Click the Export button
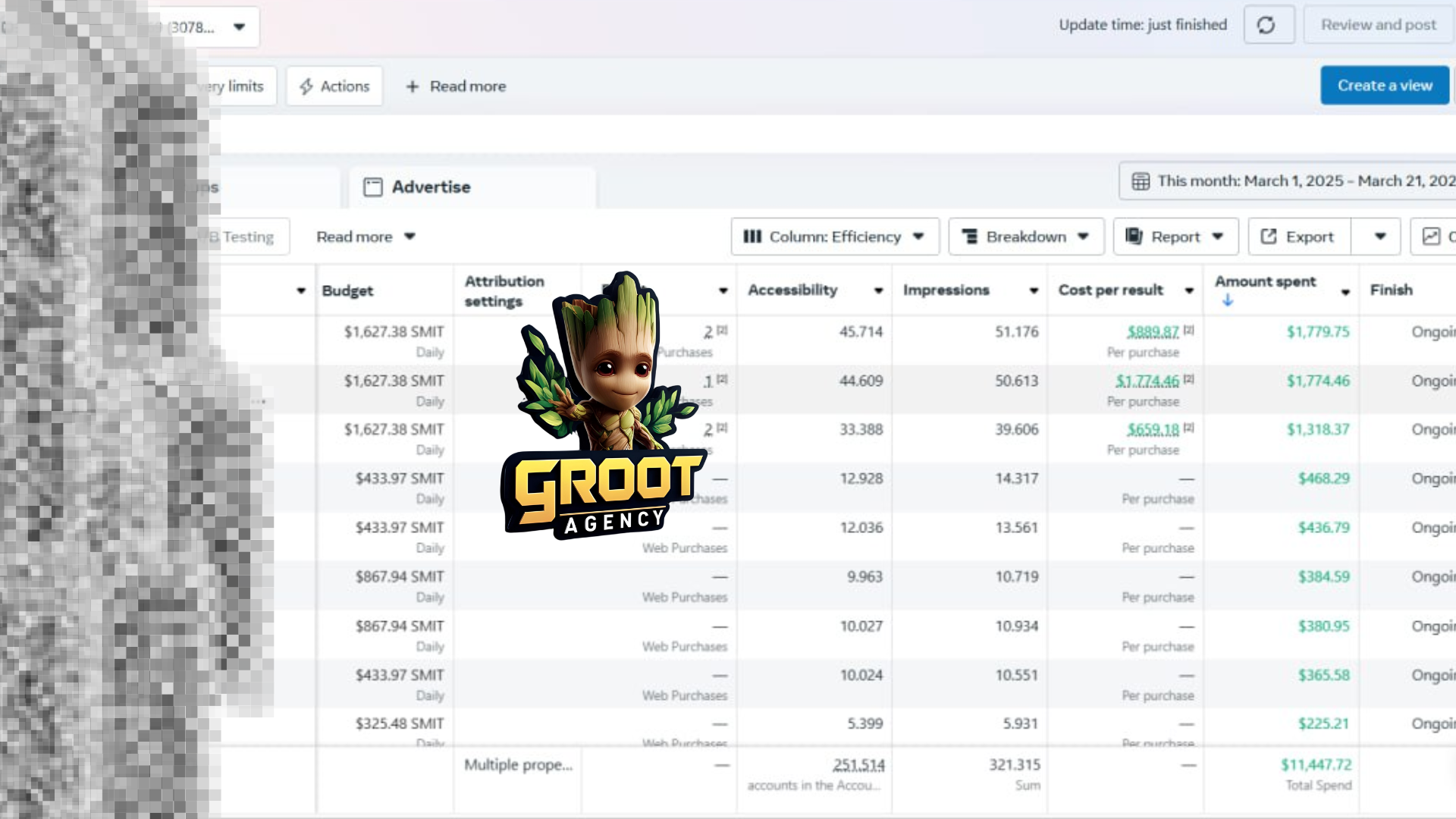 point(1299,237)
